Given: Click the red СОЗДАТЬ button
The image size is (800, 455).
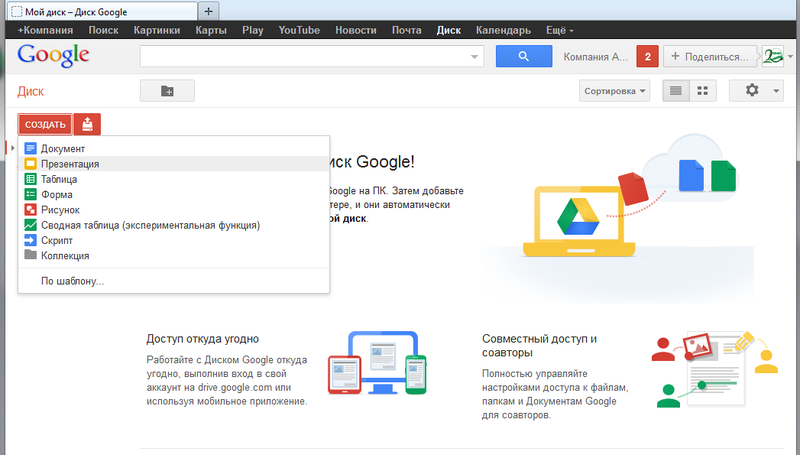Looking at the screenshot, I should pos(45,124).
